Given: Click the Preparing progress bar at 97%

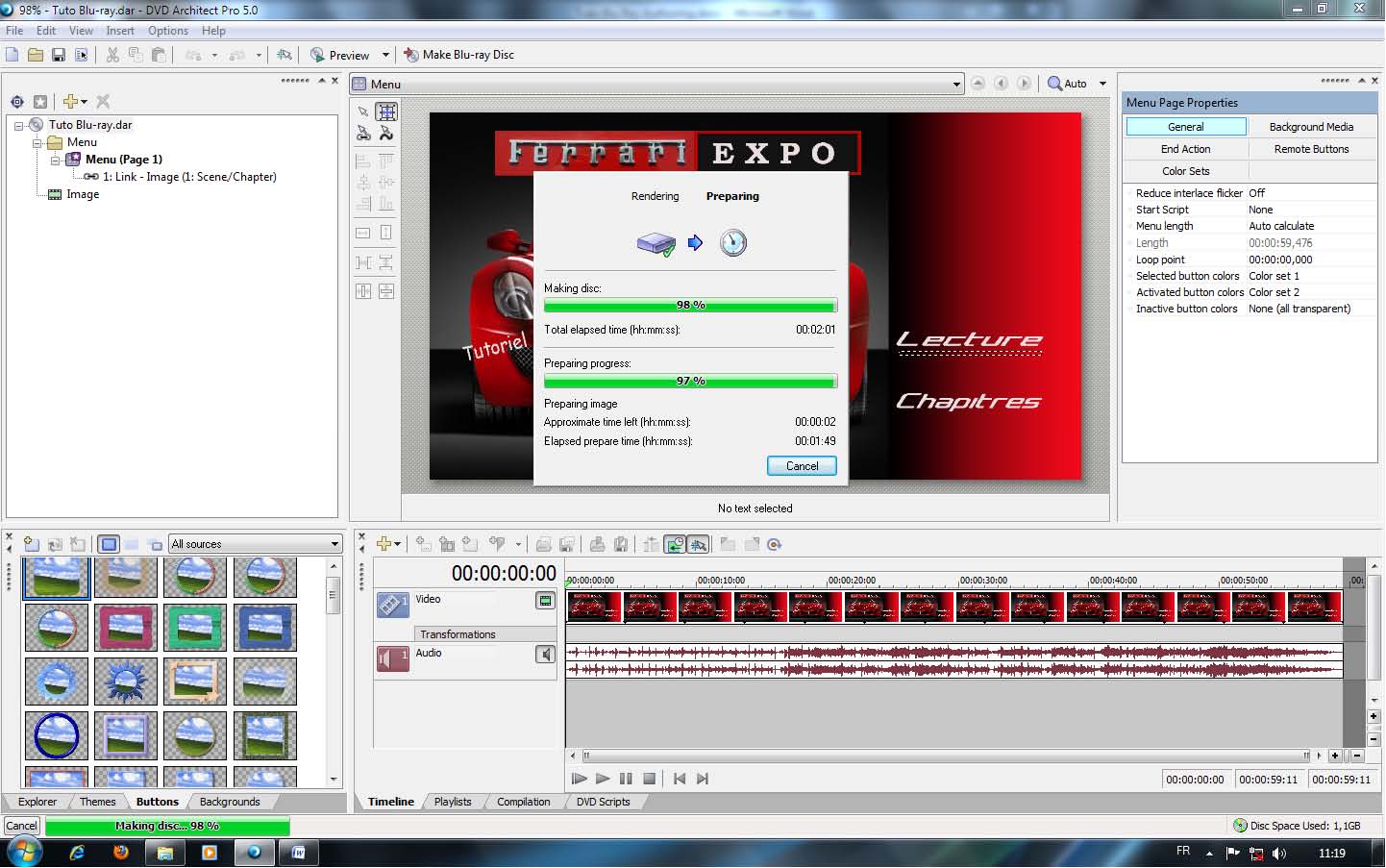Looking at the screenshot, I should coord(690,381).
